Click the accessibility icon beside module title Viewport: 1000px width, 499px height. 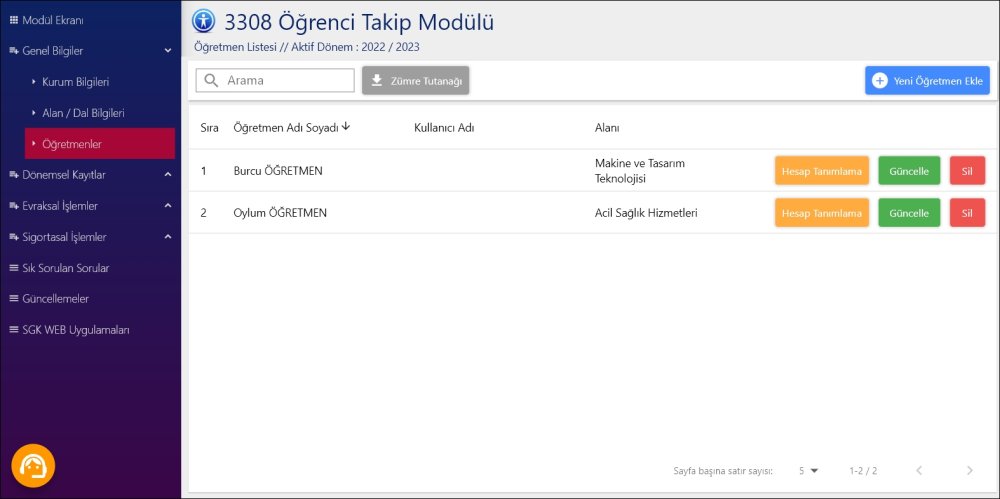(204, 21)
